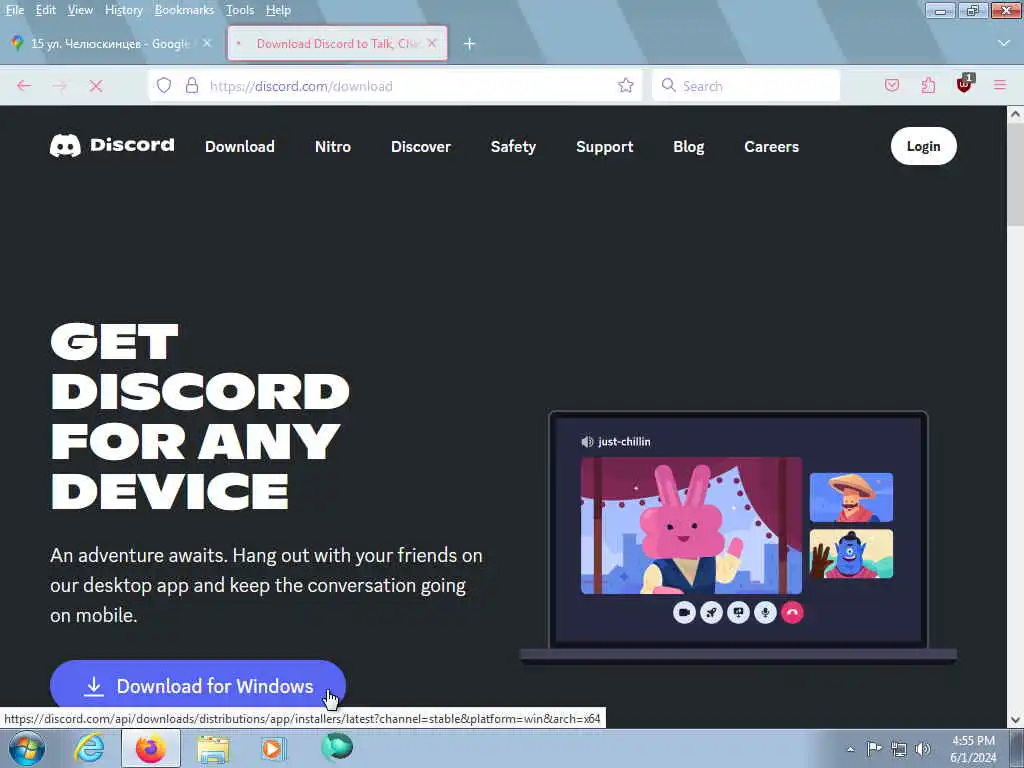This screenshot has width=1024, height=768.
Task: Open the tracking protection shield icon
Action: (164, 86)
